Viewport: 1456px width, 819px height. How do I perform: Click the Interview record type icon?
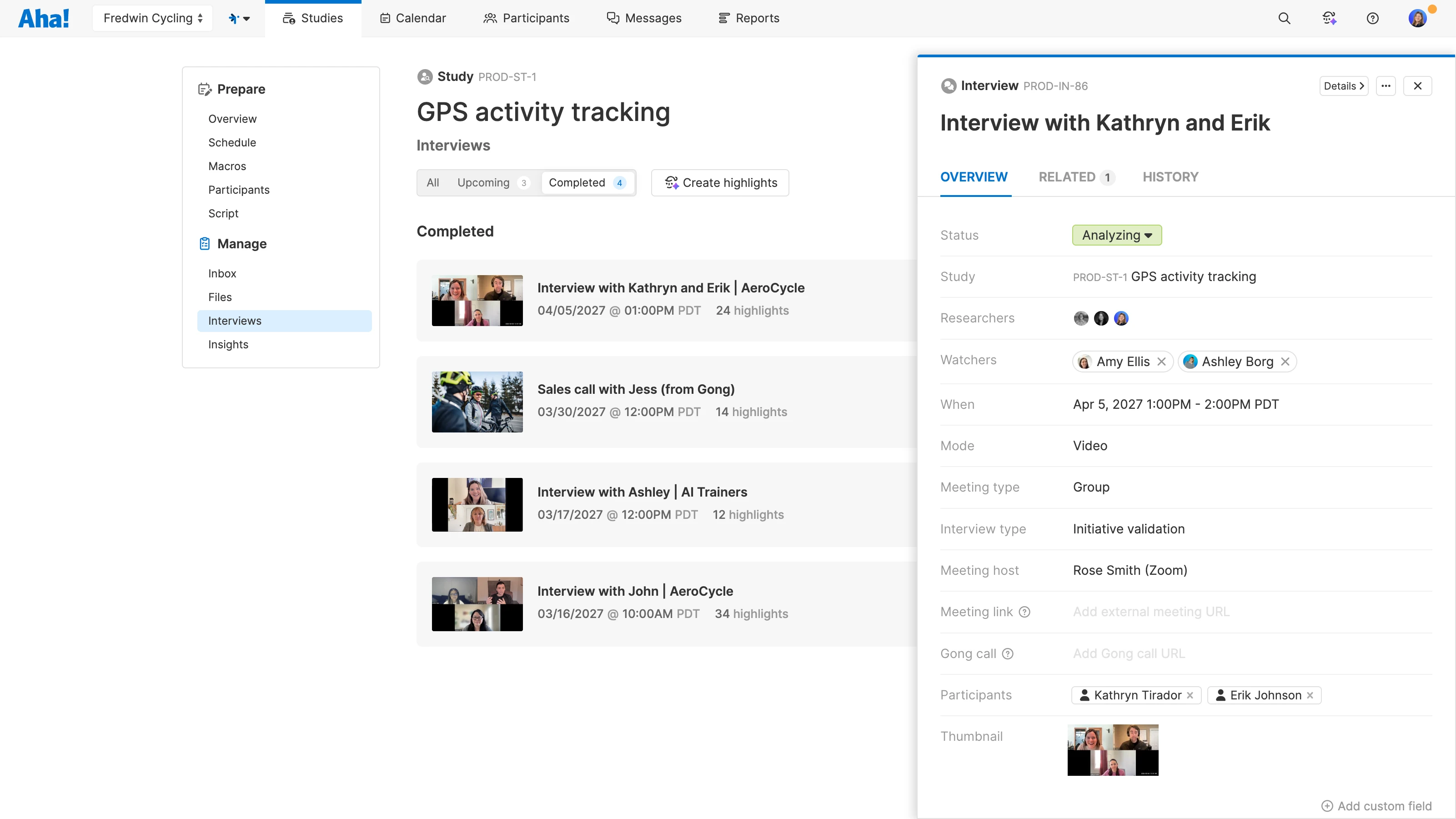click(949, 86)
